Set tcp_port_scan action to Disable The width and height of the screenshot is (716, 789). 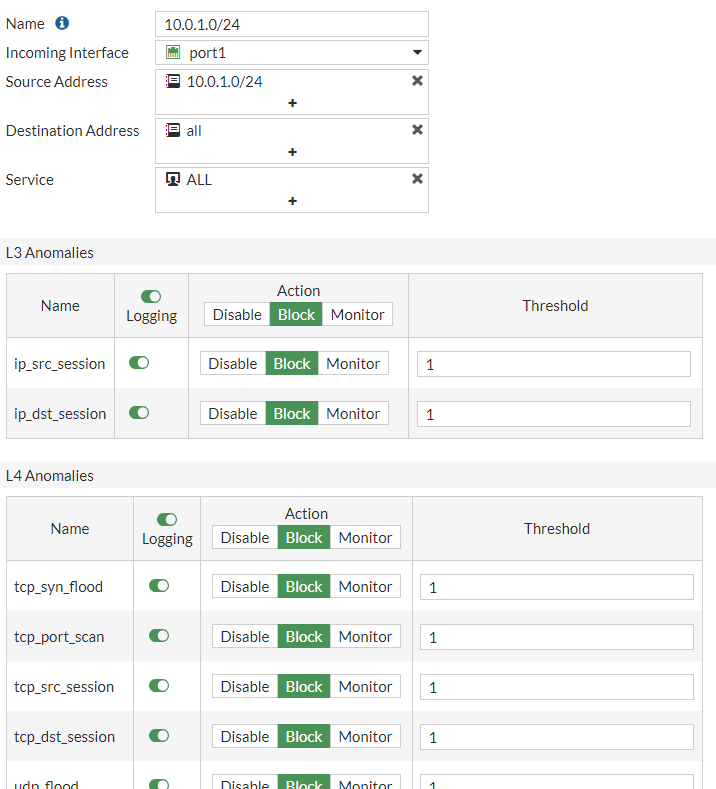click(245, 636)
